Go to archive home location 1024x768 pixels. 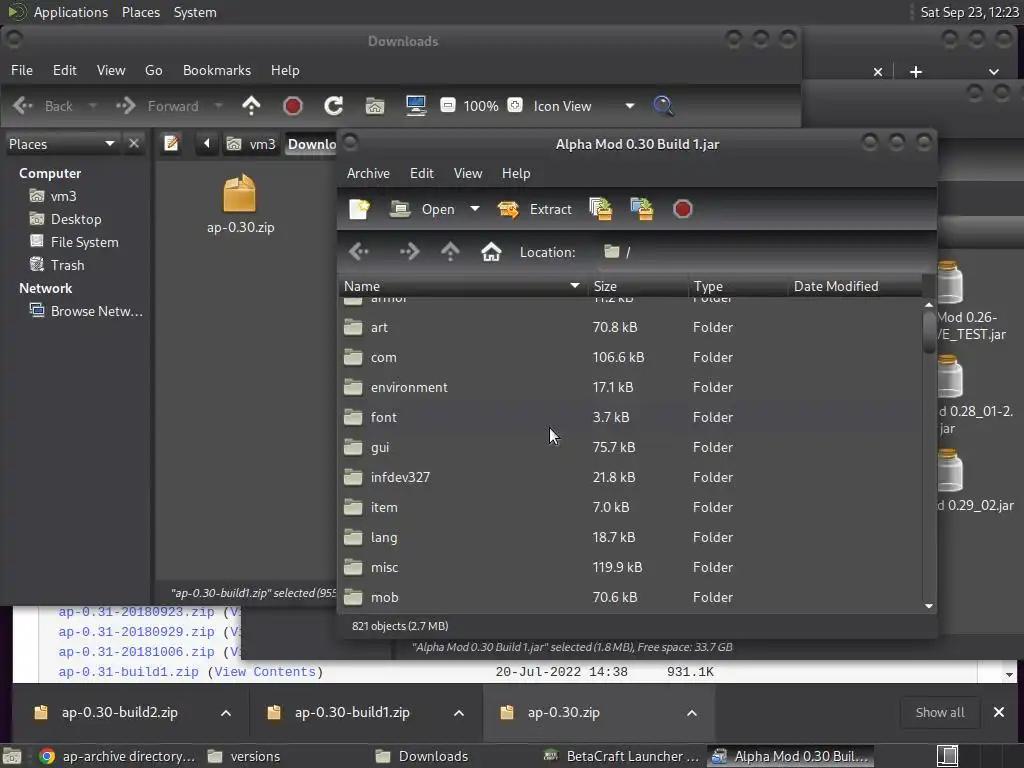point(491,252)
